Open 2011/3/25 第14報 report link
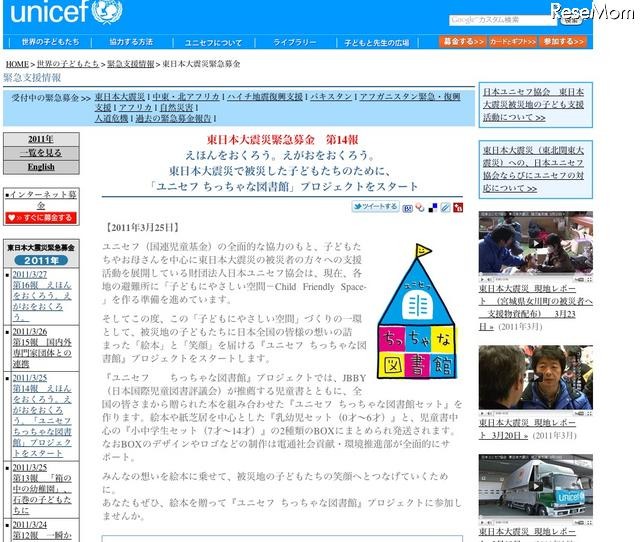The image size is (640, 542). (42, 415)
